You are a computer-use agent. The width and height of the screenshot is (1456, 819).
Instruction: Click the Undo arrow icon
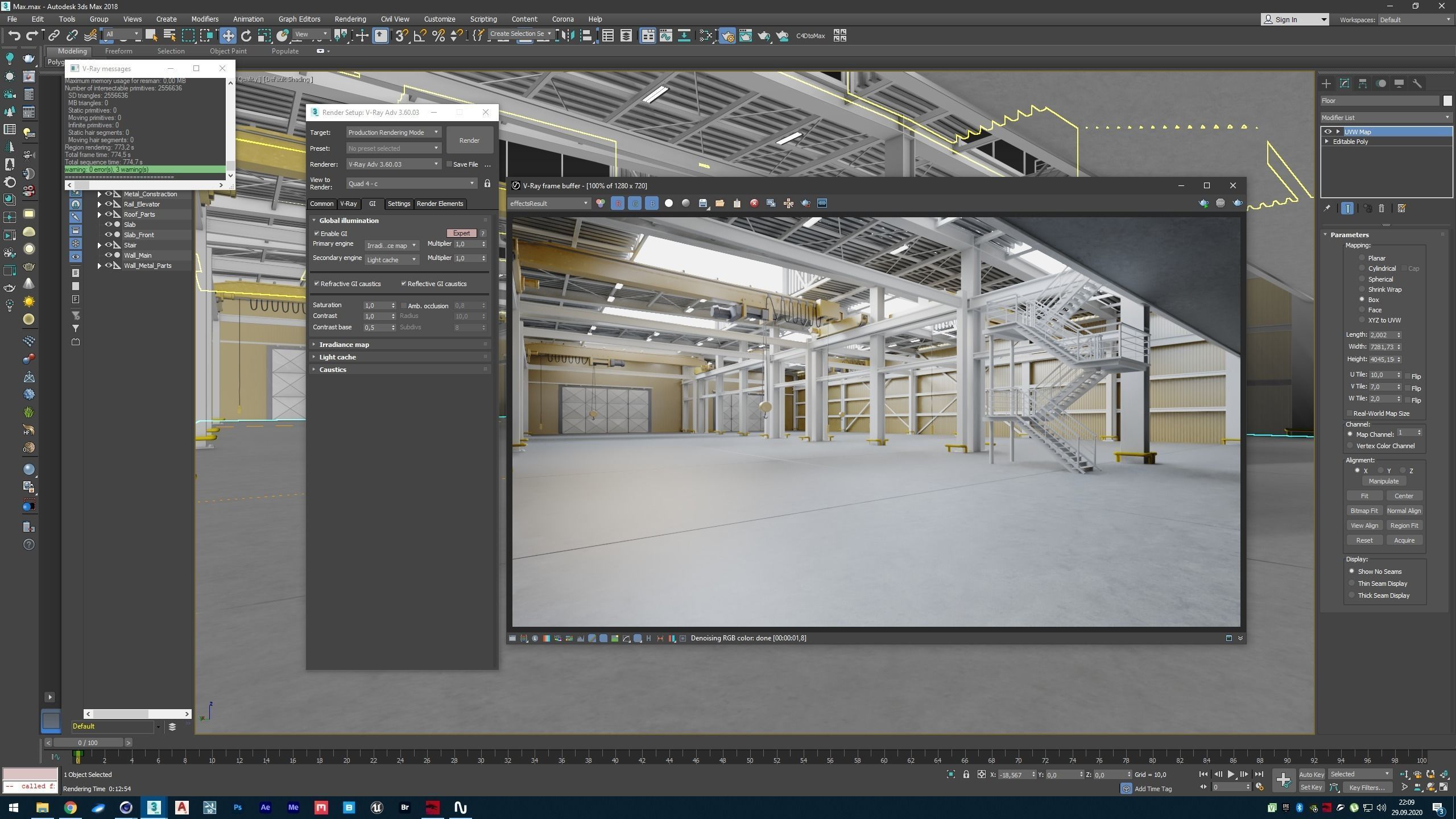point(14,36)
